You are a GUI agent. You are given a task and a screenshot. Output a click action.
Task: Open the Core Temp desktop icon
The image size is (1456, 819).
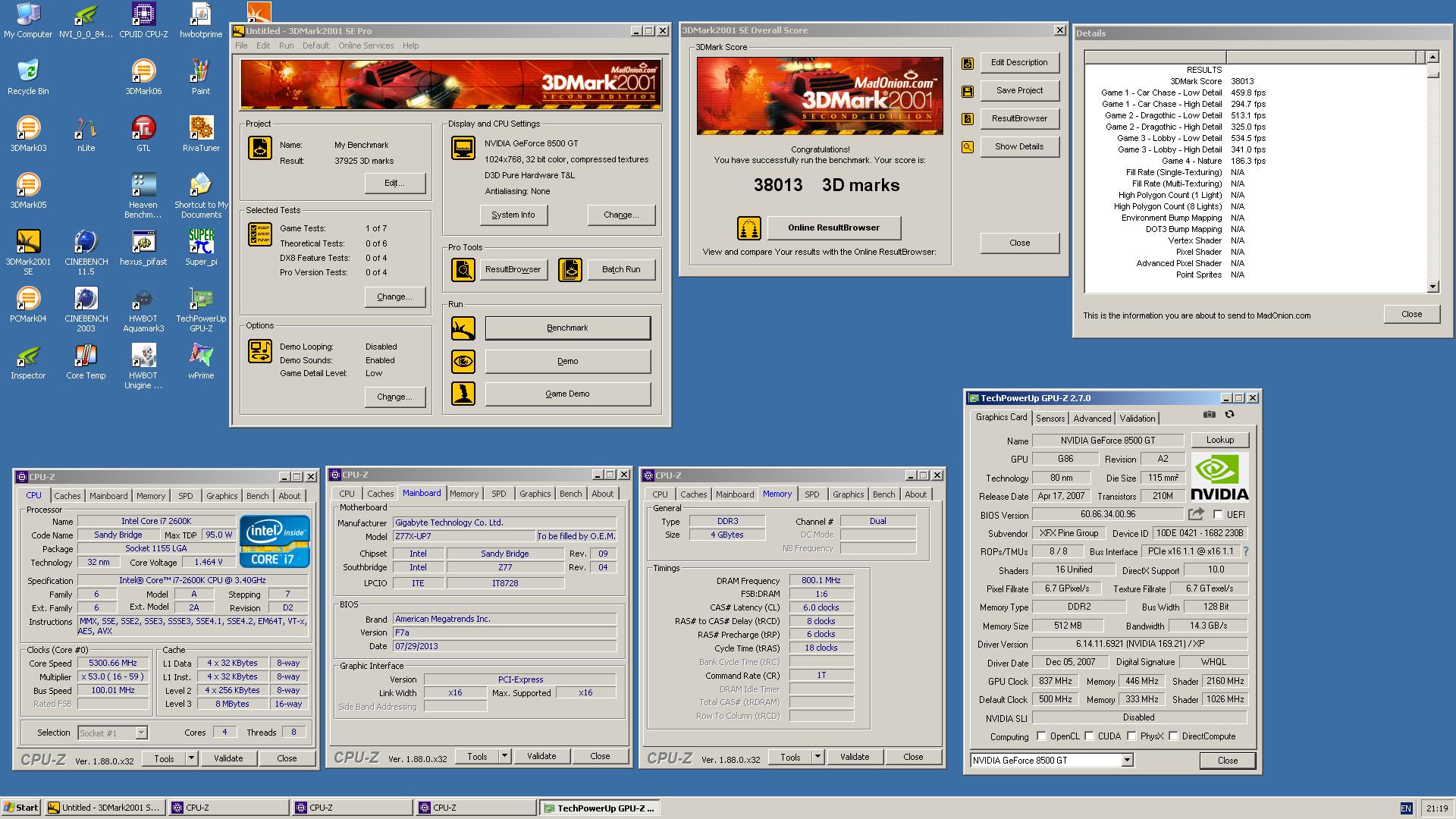coord(86,362)
